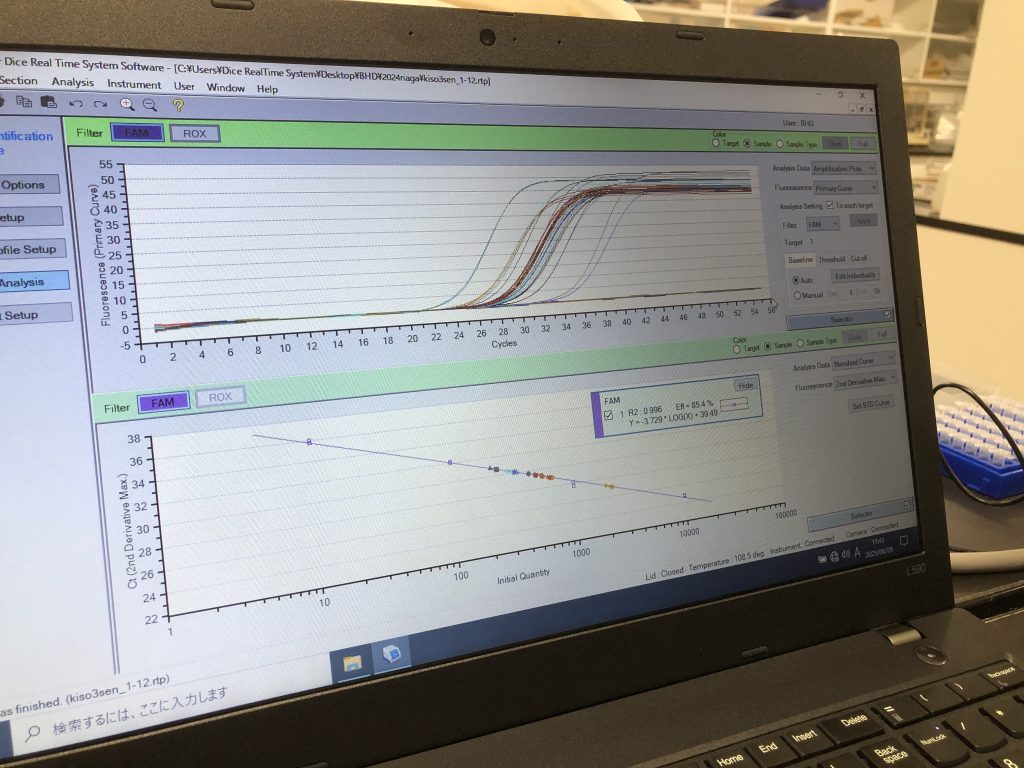Click the zoom out magnifier toolbar icon
The height and width of the screenshot is (768, 1024).
pos(150,104)
